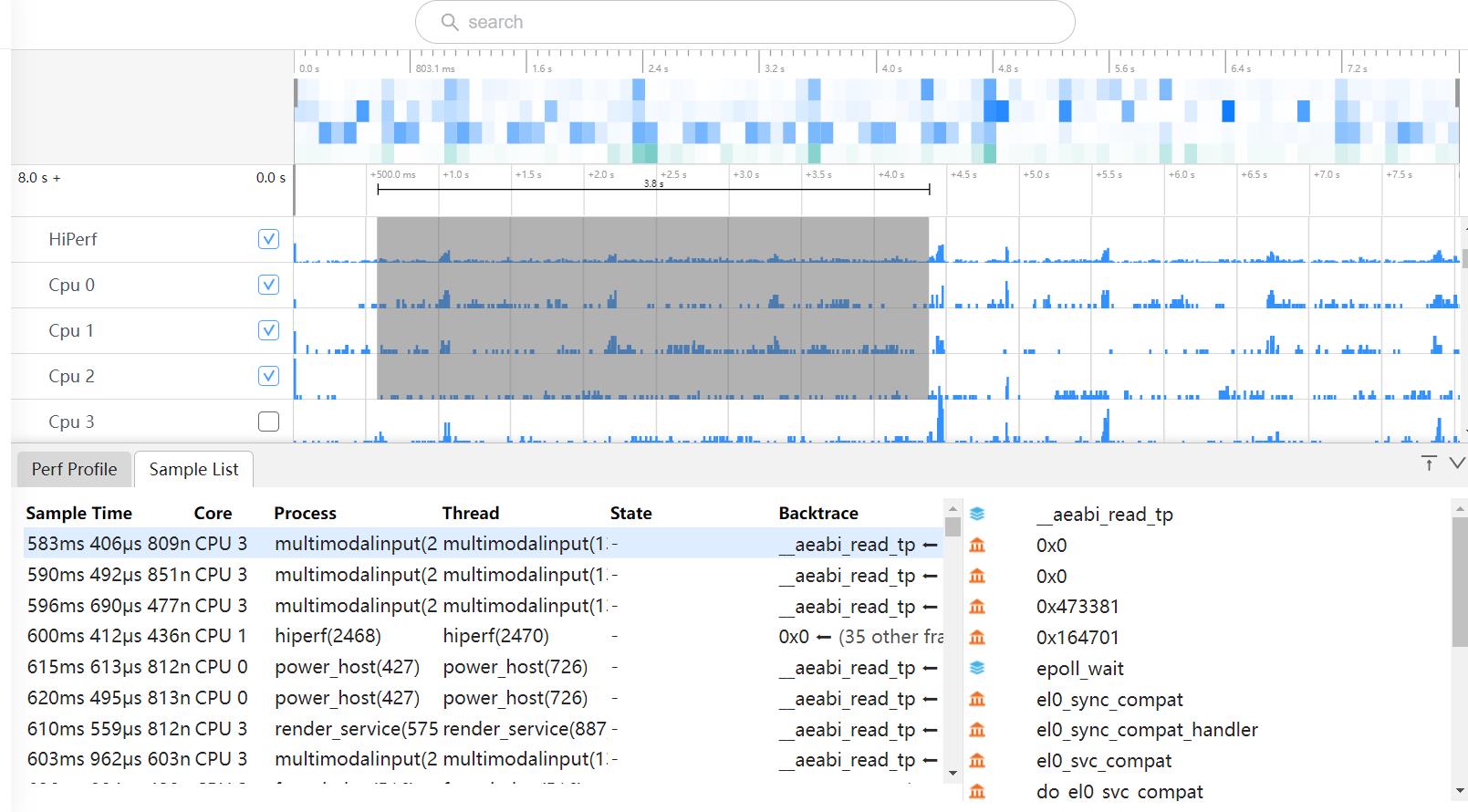Click the 3.8 s selection range bar
The image size is (1468, 812).
click(x=653, y=190)
